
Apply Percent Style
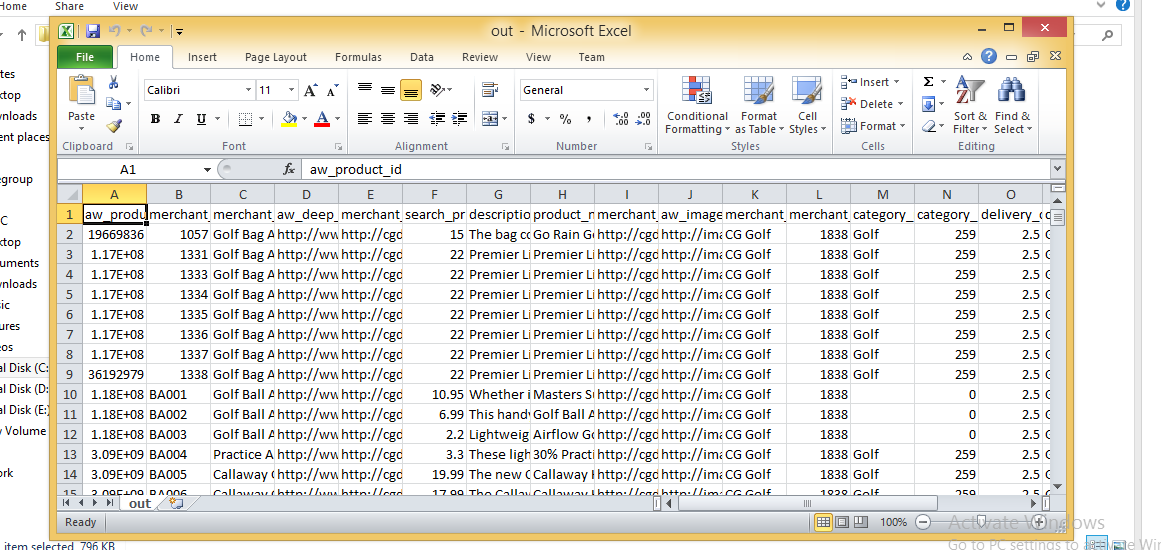tap(565, 118)
